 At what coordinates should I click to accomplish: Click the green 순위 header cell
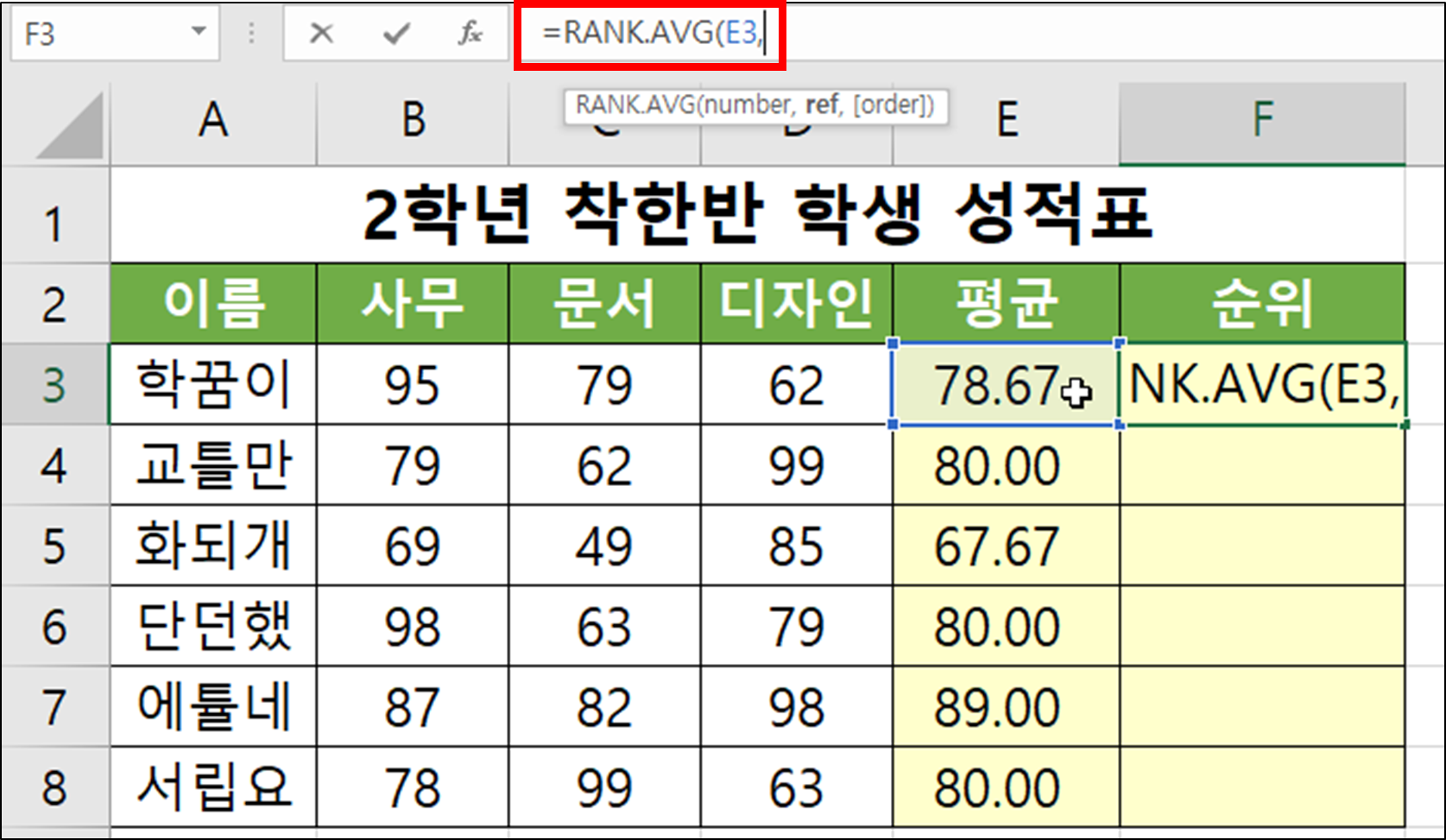tap(1263, 302)
